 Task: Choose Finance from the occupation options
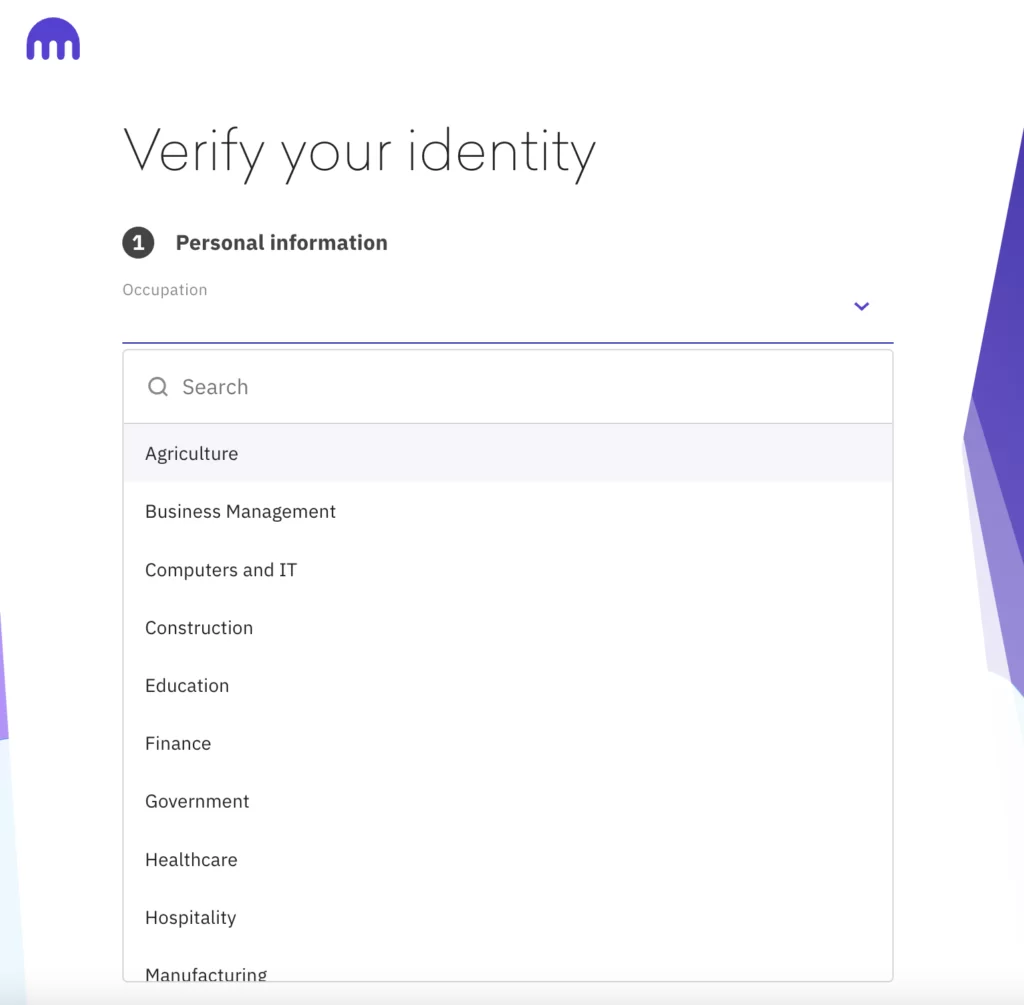coord(178,743)
